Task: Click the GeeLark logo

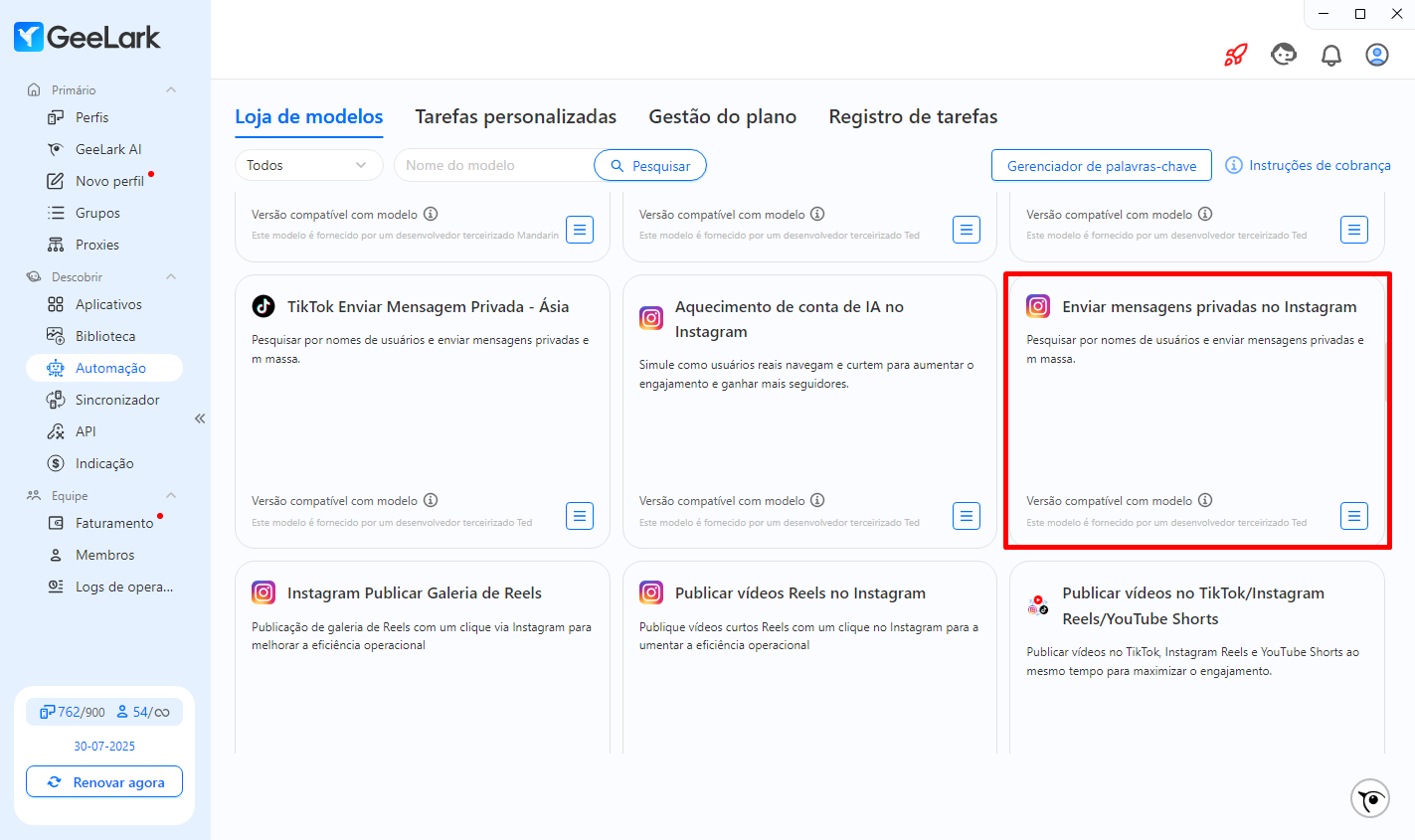Action: click(88, 38)
